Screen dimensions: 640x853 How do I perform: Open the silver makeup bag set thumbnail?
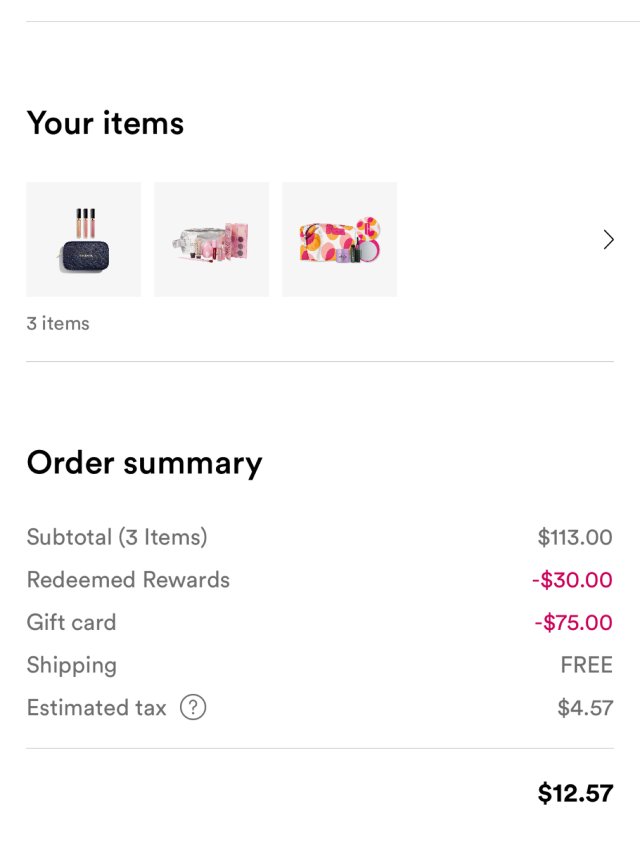coord(211,239)
